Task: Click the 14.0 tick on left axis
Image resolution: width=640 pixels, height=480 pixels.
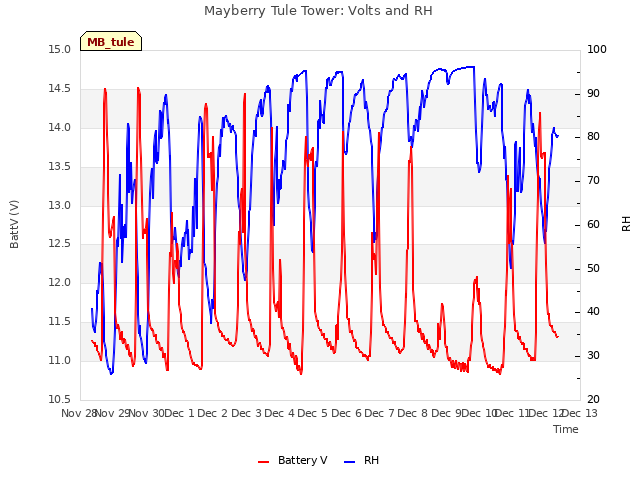Action: [59, 127]
